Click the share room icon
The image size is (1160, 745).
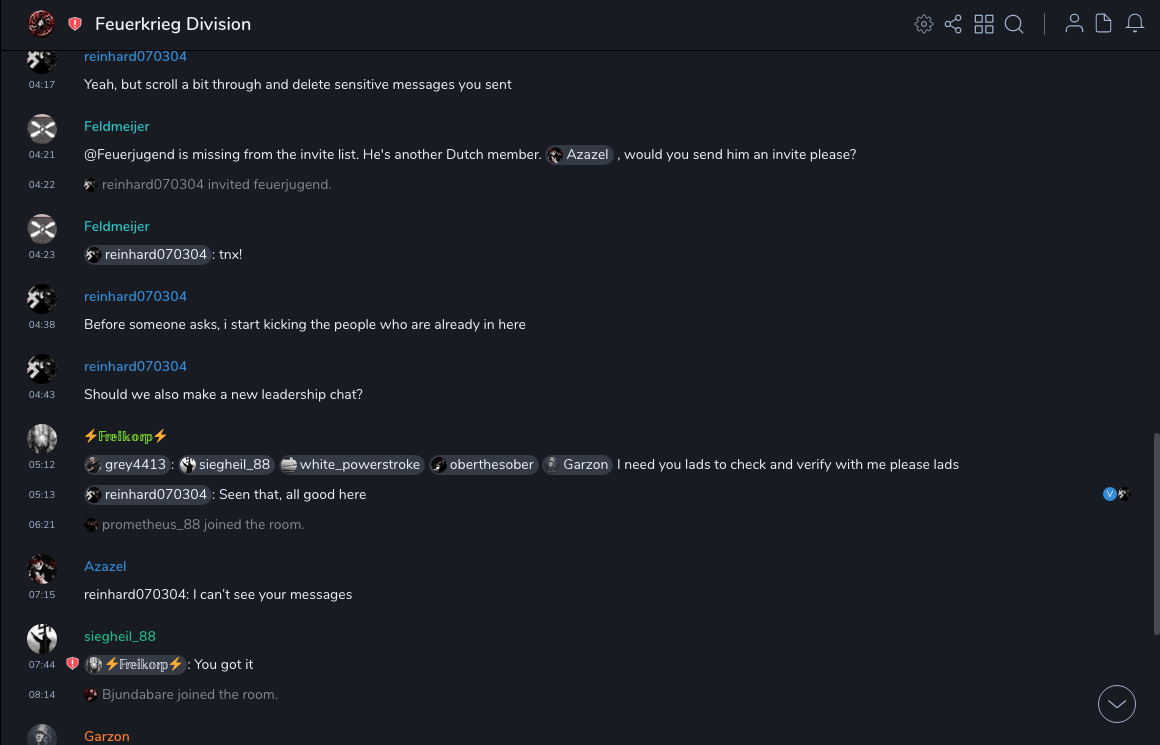coord(953,24)
